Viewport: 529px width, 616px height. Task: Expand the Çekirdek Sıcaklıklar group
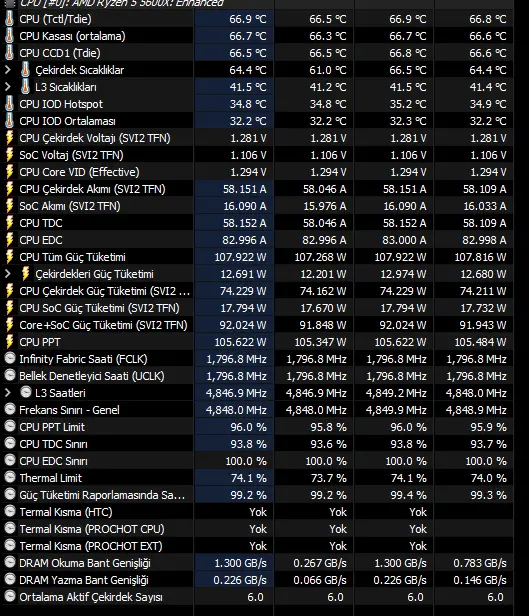click(x=8, y=70)
